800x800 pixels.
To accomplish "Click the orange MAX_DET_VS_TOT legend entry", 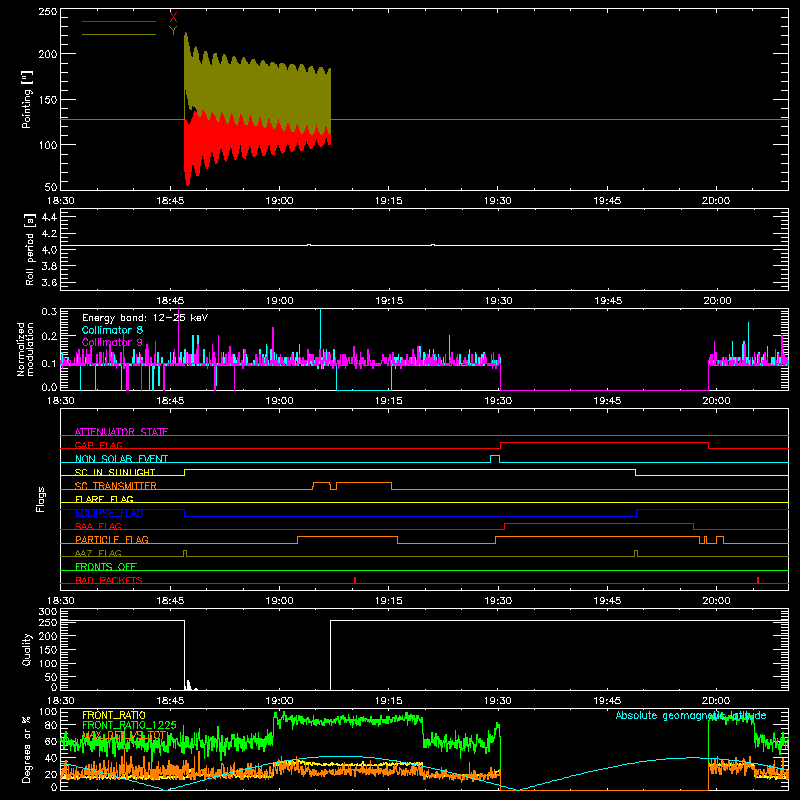I will pyautogui.click(x=124, y=735).
